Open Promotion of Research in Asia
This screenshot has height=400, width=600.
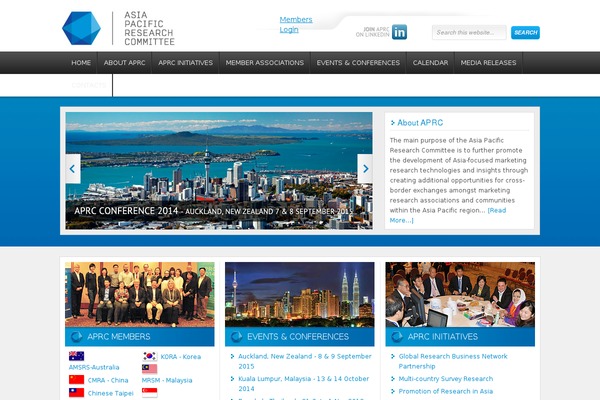(446, 392)
